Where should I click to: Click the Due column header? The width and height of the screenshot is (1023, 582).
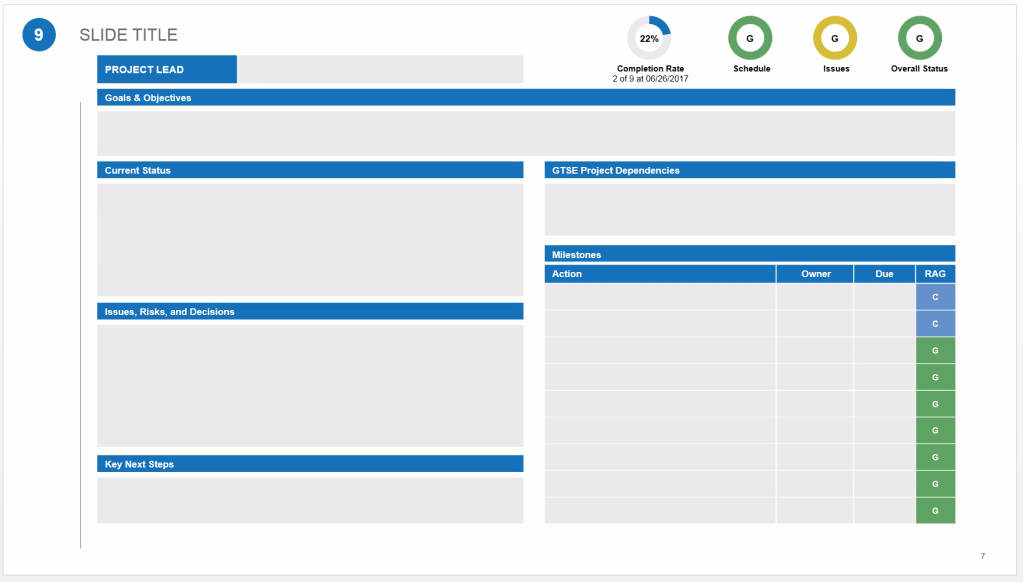(884, 274)
